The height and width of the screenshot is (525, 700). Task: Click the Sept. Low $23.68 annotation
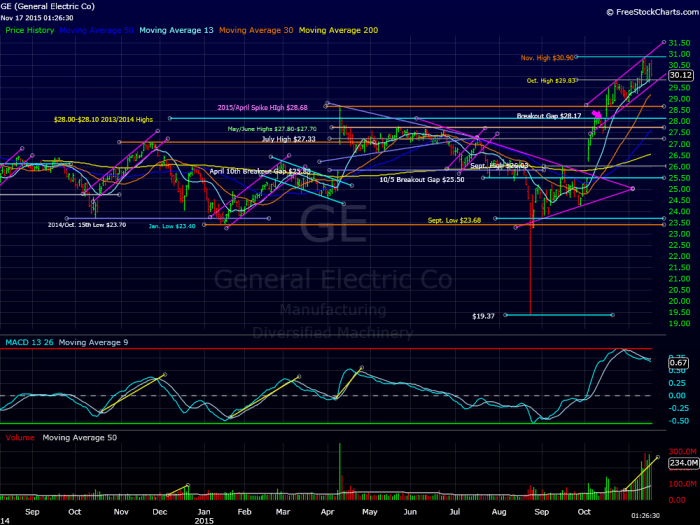coord(454,220)
